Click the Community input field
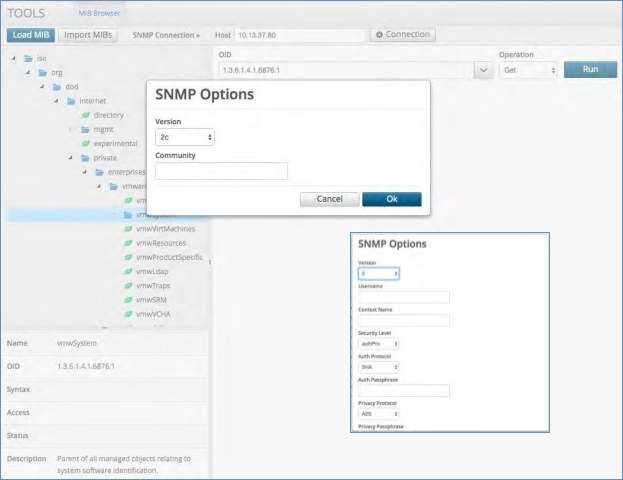 (221, 171)
